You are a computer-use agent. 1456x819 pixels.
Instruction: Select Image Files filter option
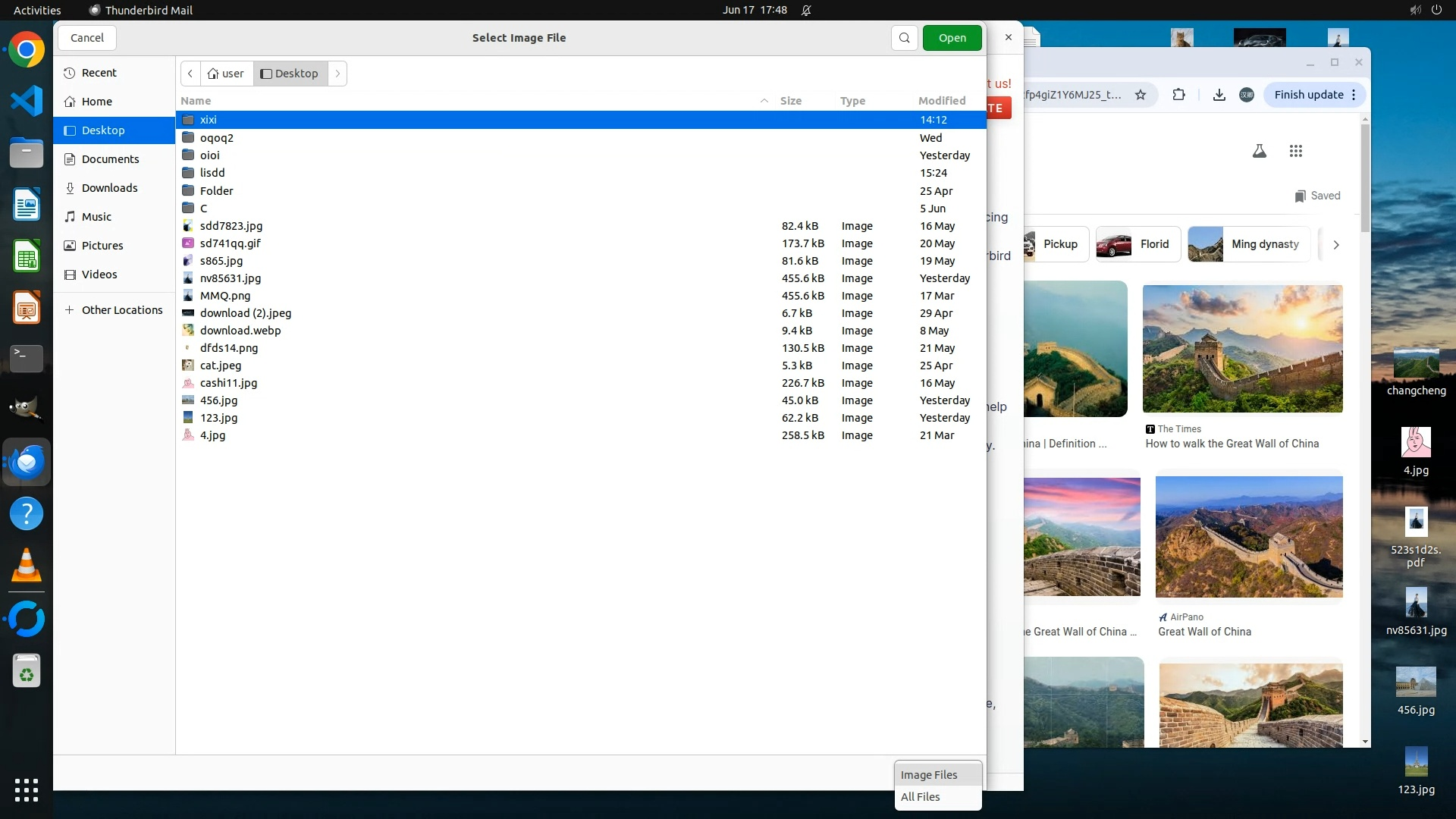point(928,775)
